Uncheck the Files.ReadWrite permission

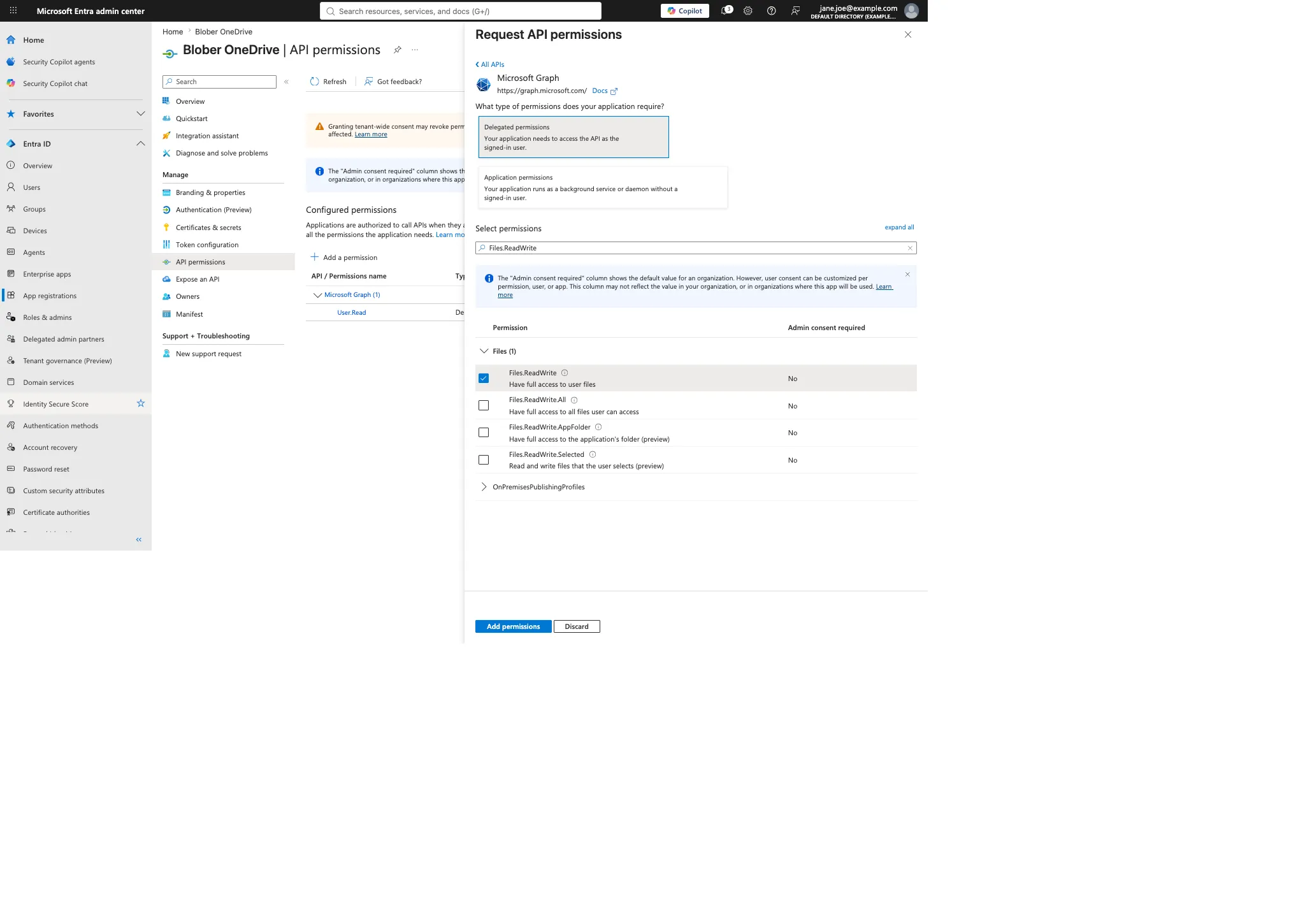tap(484, 379)
